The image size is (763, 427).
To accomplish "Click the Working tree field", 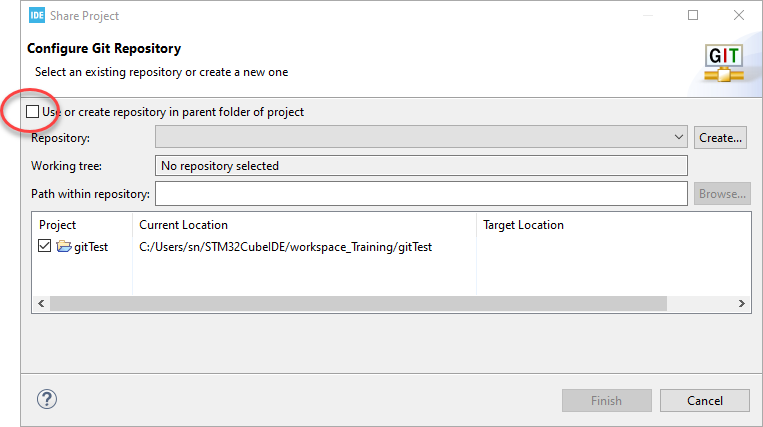I will coord(421,166).
